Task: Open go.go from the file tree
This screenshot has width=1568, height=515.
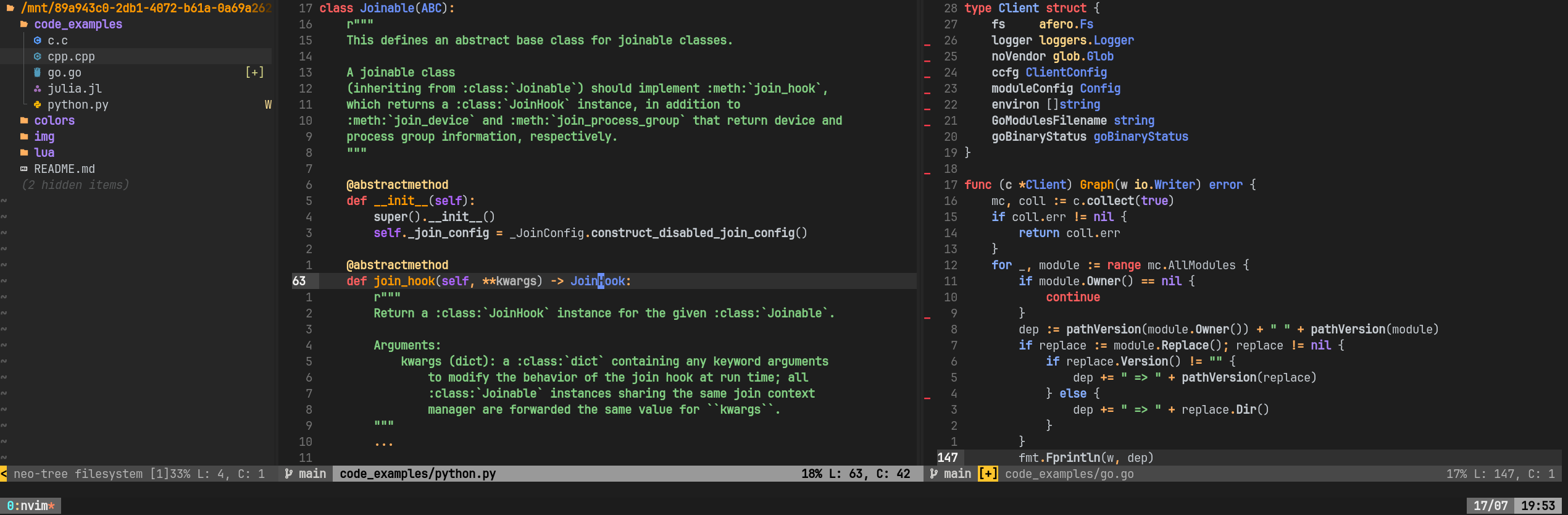Action: pos(64,72)
